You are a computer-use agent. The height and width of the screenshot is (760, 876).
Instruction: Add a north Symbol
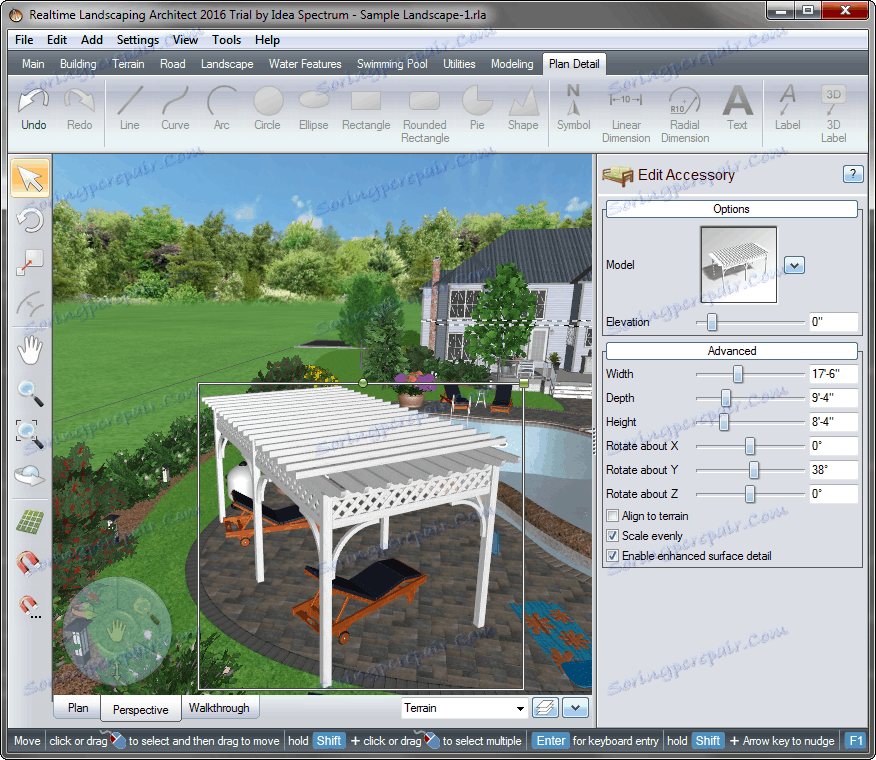[573, 110]
